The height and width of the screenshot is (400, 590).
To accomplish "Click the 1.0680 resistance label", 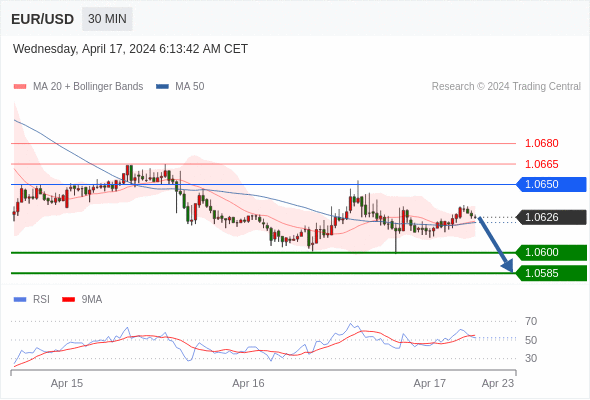I will pos(541,143).
